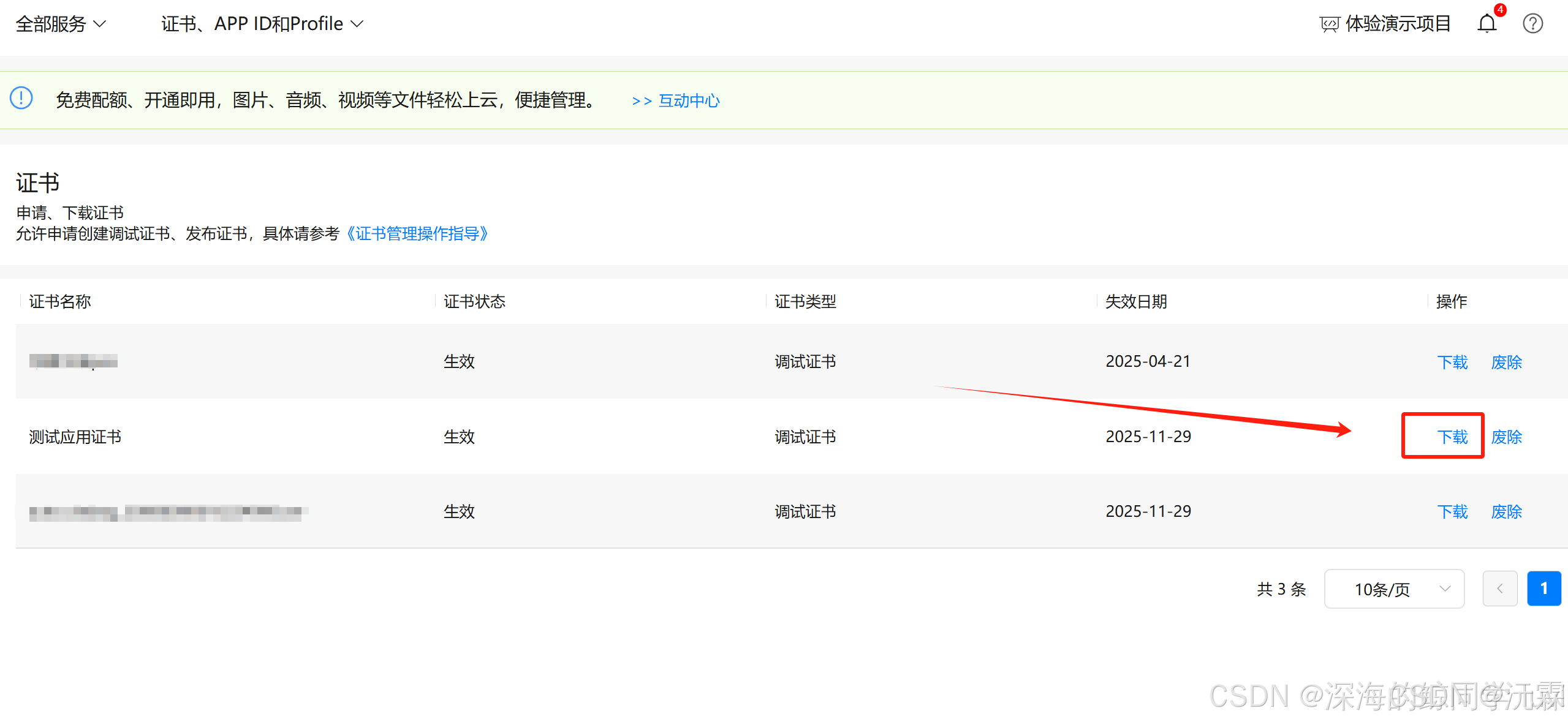
Task: Download the certificate expiring 2025-04-21
Action: click(x=1452, y=362)
